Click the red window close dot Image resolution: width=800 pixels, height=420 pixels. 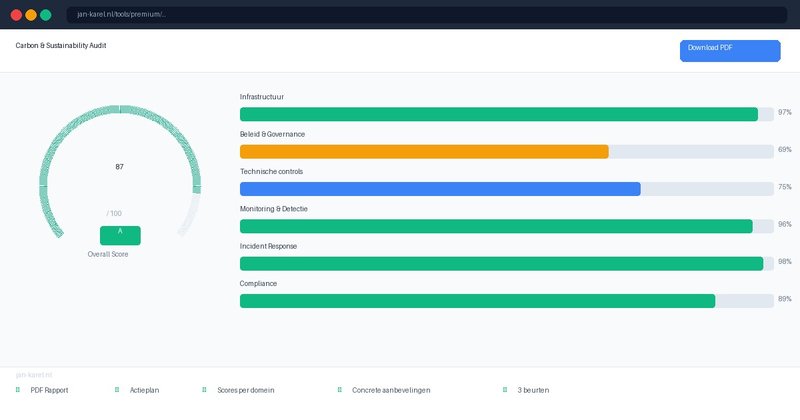point(16,15)
